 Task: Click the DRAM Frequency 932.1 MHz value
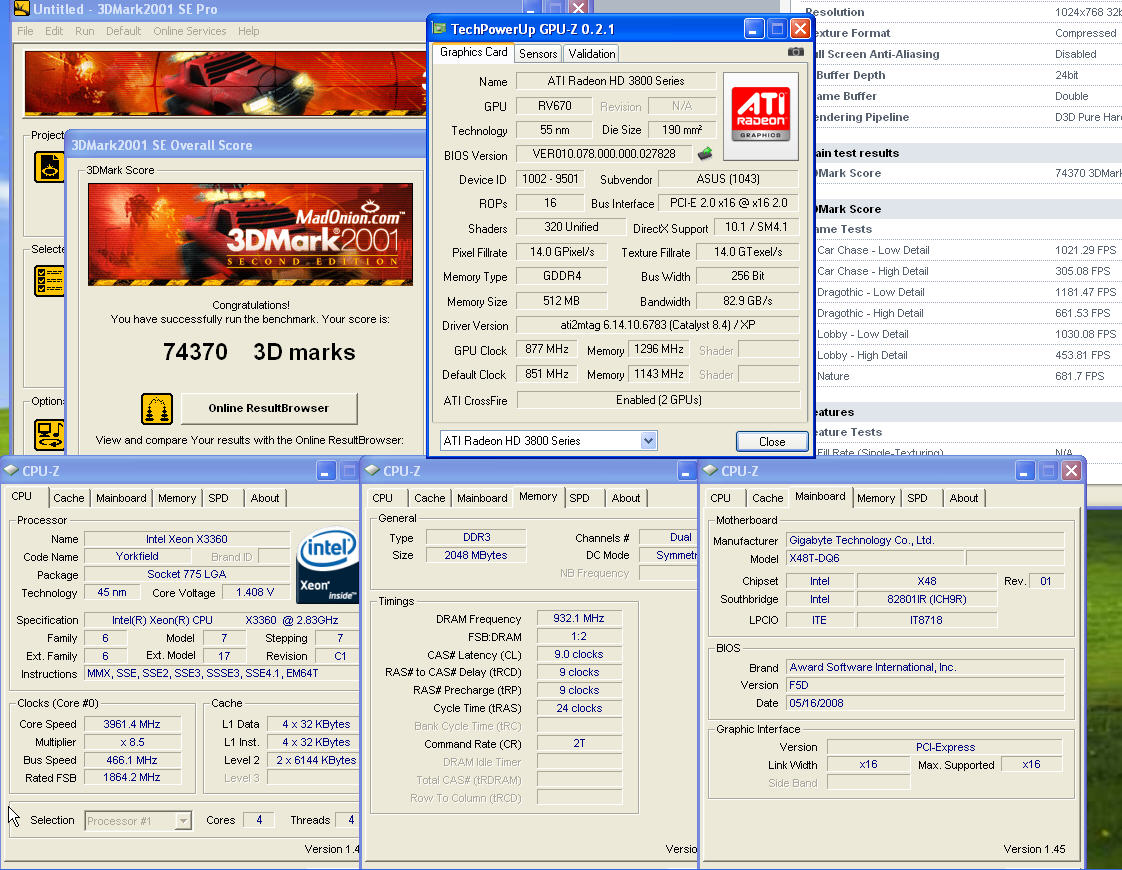579,618
